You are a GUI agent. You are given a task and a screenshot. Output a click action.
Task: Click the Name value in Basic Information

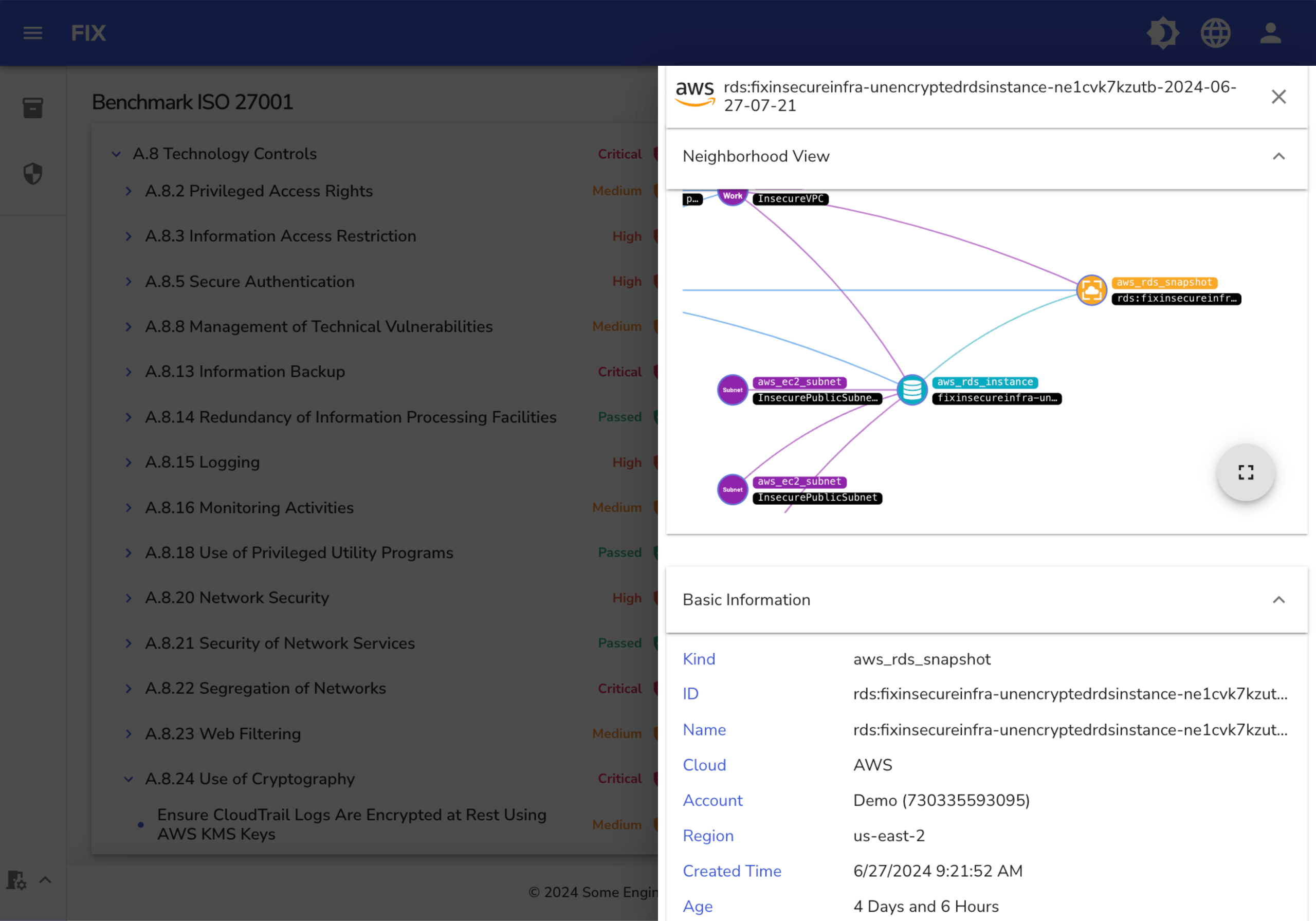[1070, 730]
